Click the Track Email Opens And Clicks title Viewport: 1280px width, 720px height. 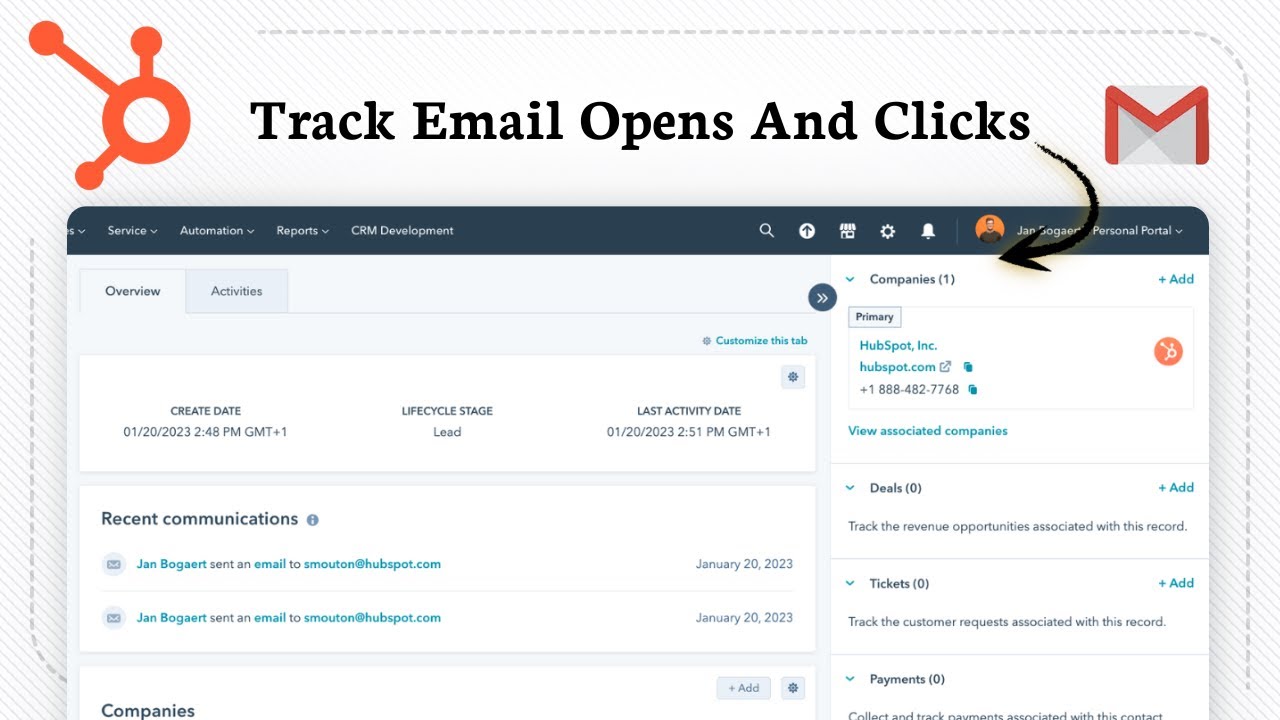[x=640, y=122]
